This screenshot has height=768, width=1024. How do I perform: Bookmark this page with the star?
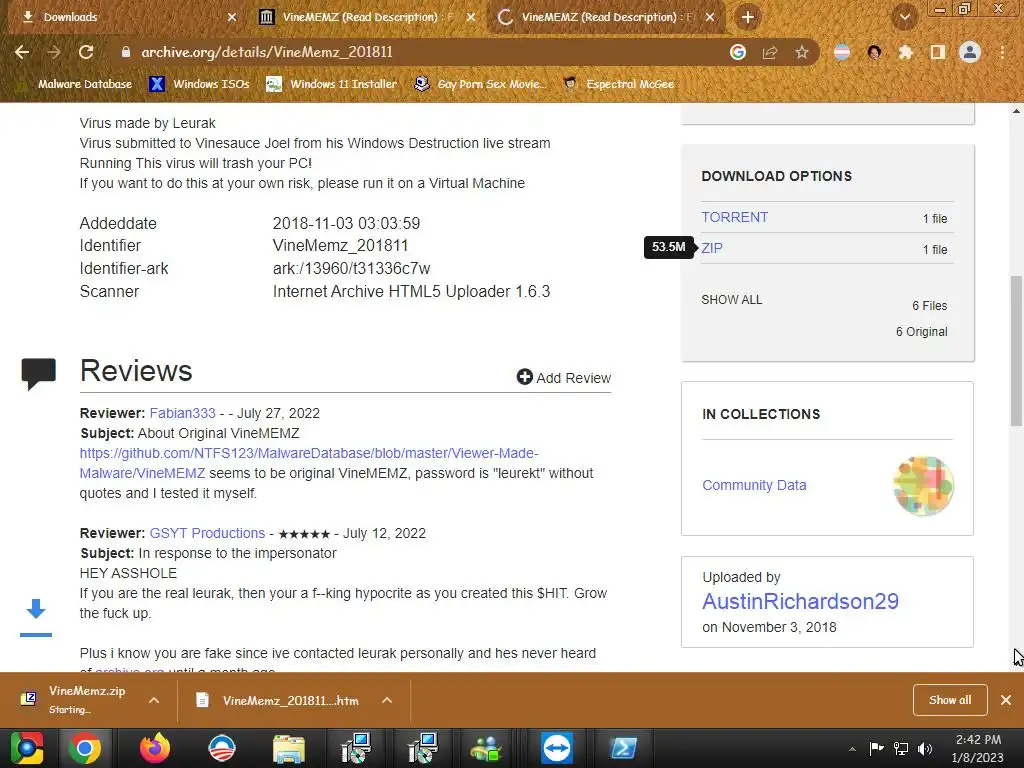tap(802, 52)
